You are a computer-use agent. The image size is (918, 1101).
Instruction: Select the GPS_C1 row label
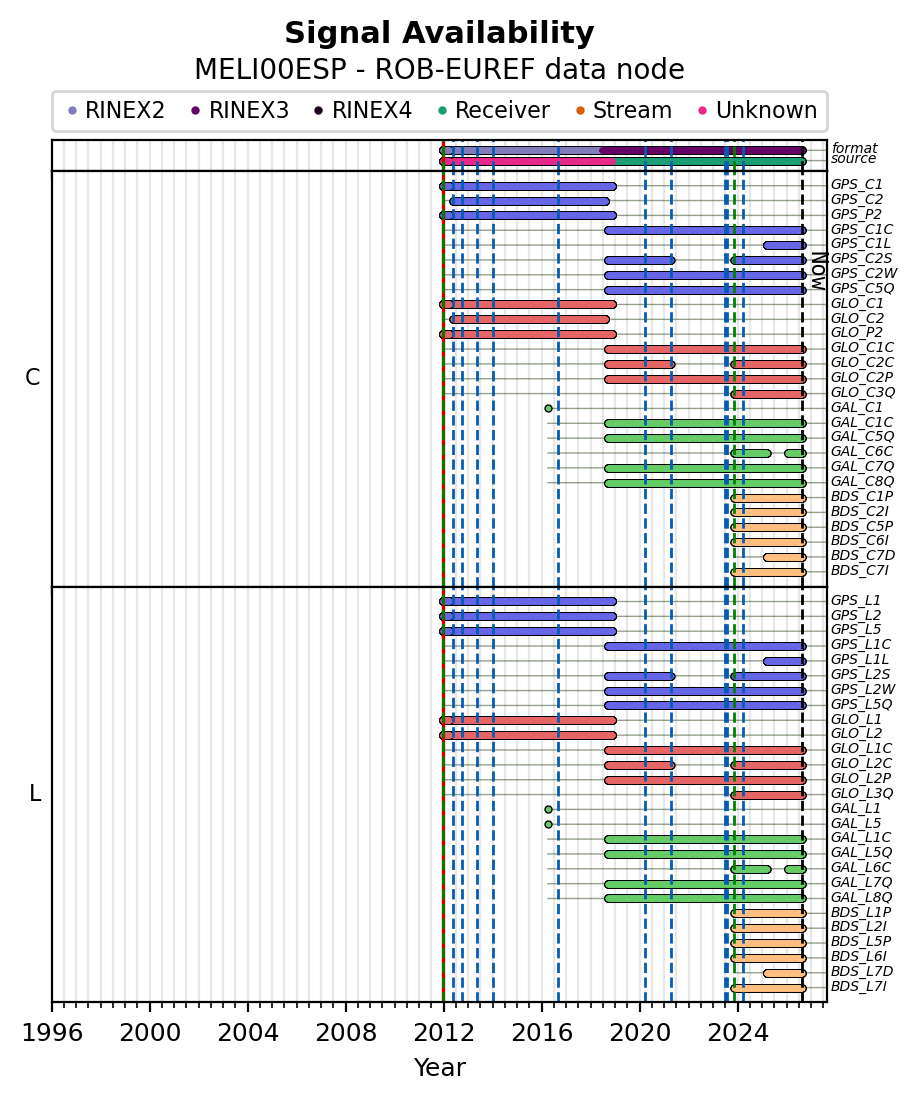[857, 185]
